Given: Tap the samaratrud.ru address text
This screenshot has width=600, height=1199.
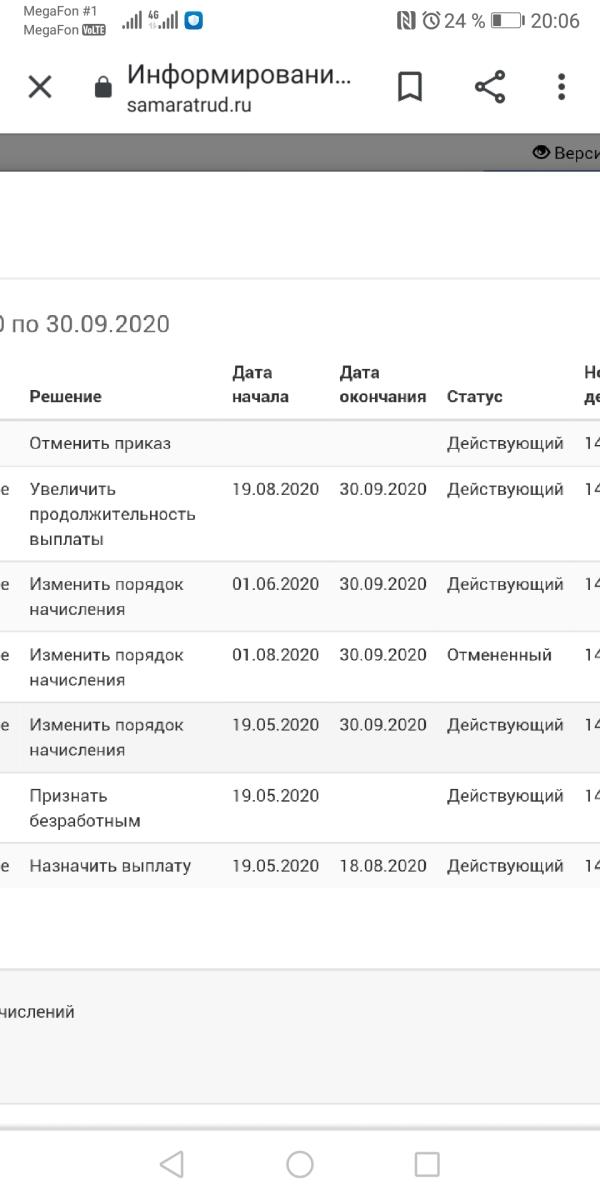Looking at the screenshot, I should coord(189,105).
